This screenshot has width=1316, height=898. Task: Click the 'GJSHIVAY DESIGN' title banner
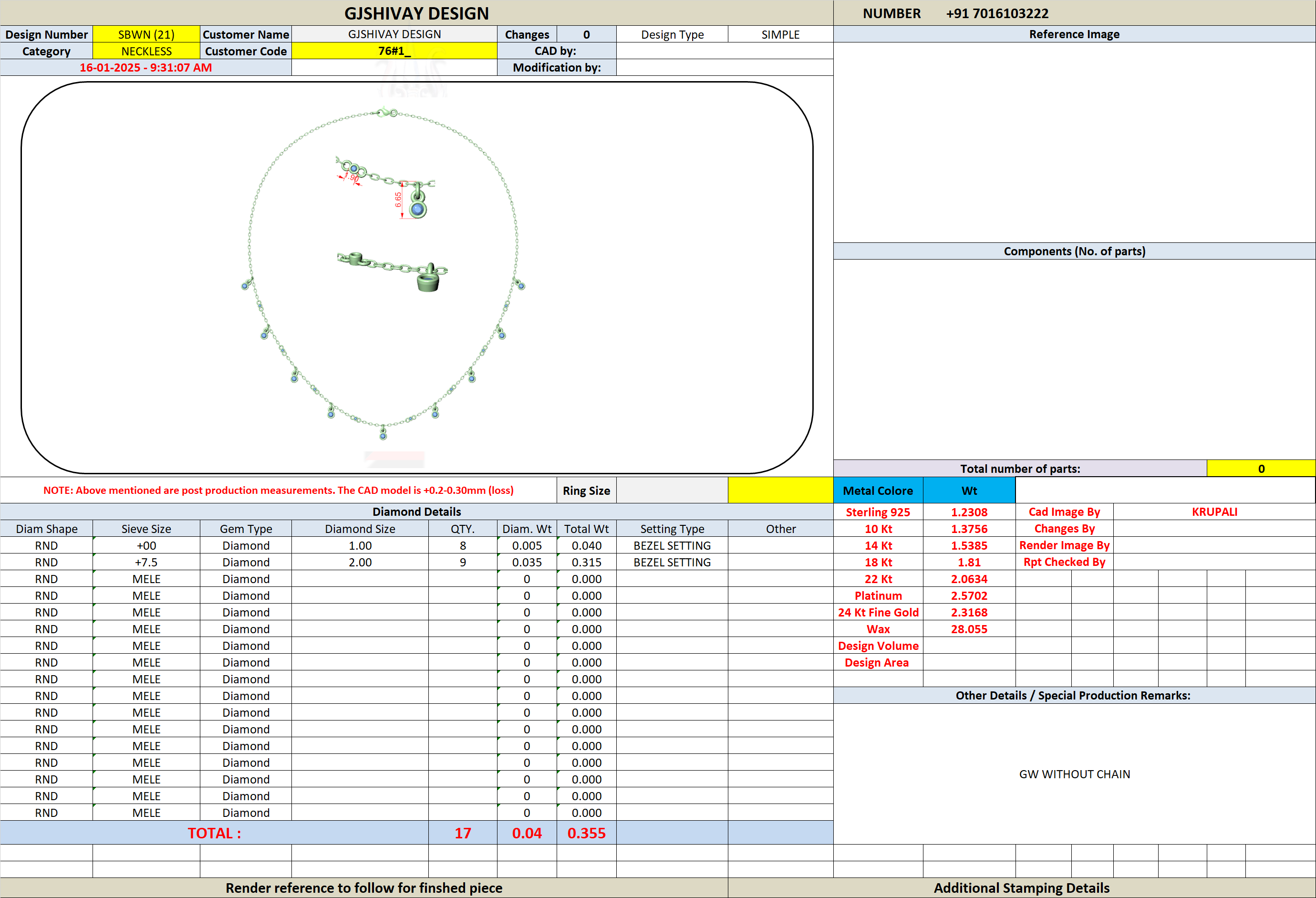pos(416,13)
